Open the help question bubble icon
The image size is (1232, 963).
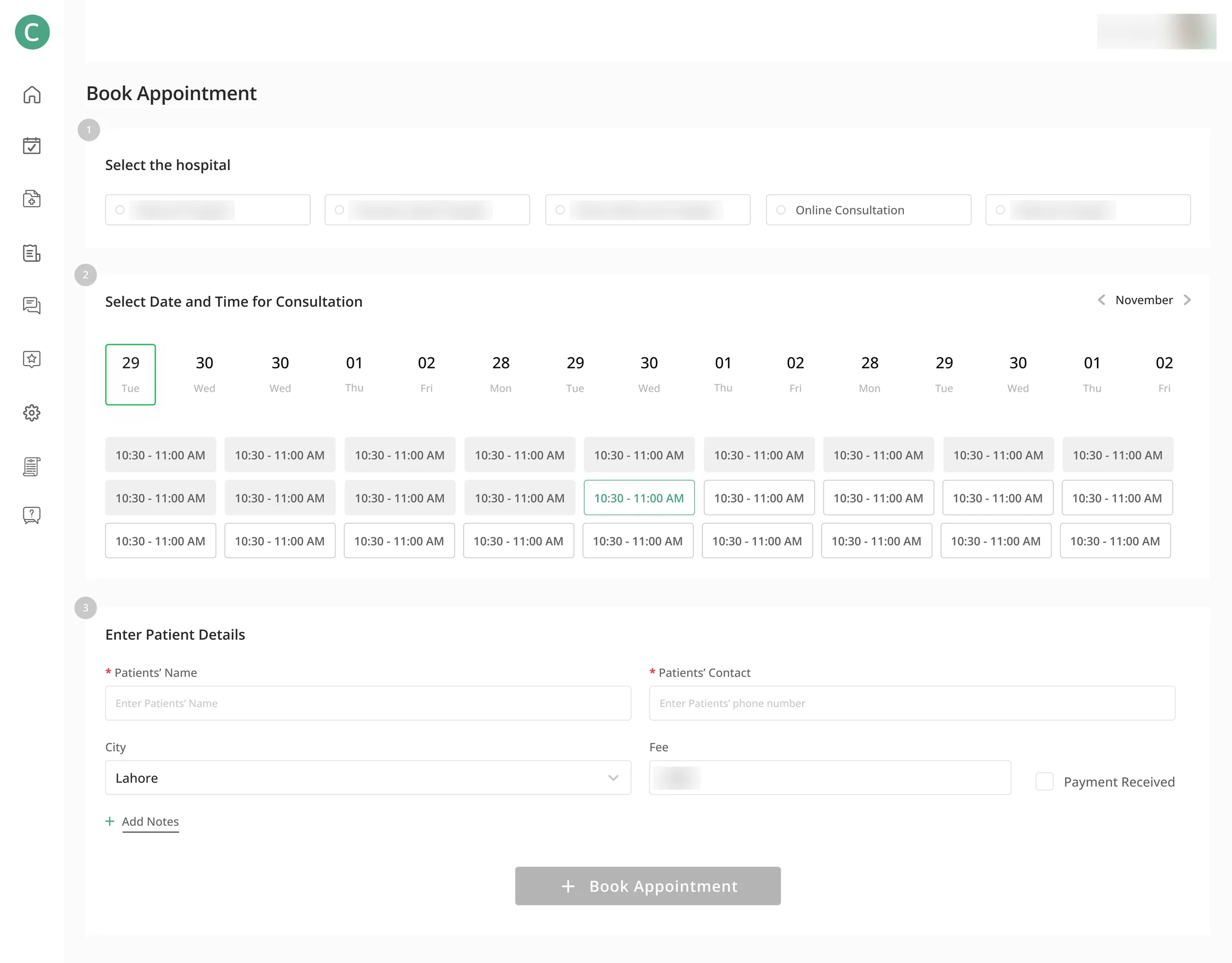pyautogui.click(x=31, y=515)
